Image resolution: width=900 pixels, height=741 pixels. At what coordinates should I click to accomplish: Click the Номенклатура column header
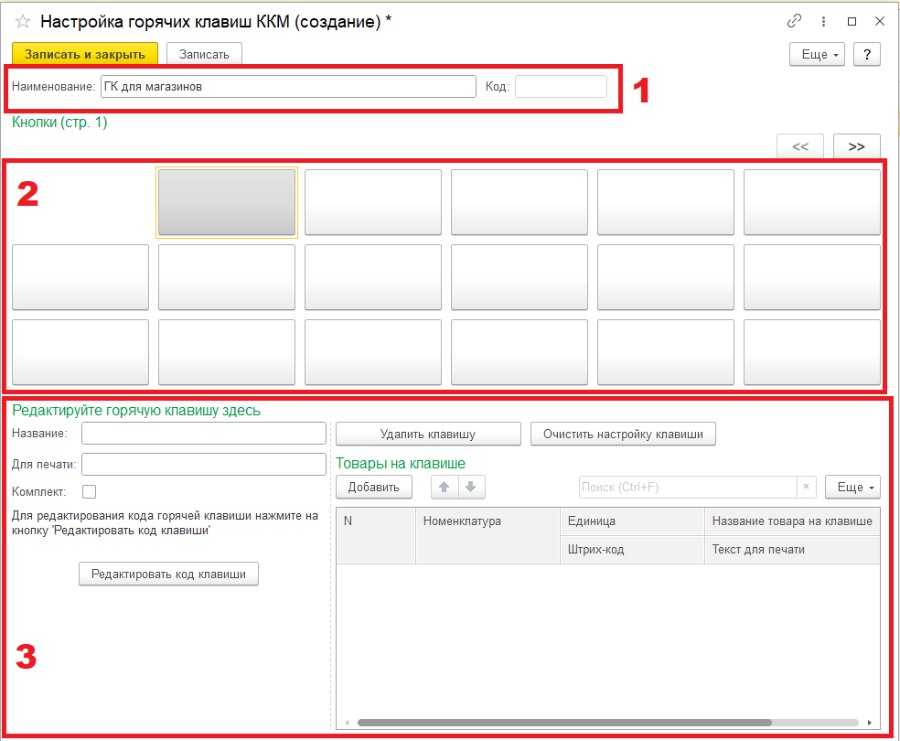487,535
